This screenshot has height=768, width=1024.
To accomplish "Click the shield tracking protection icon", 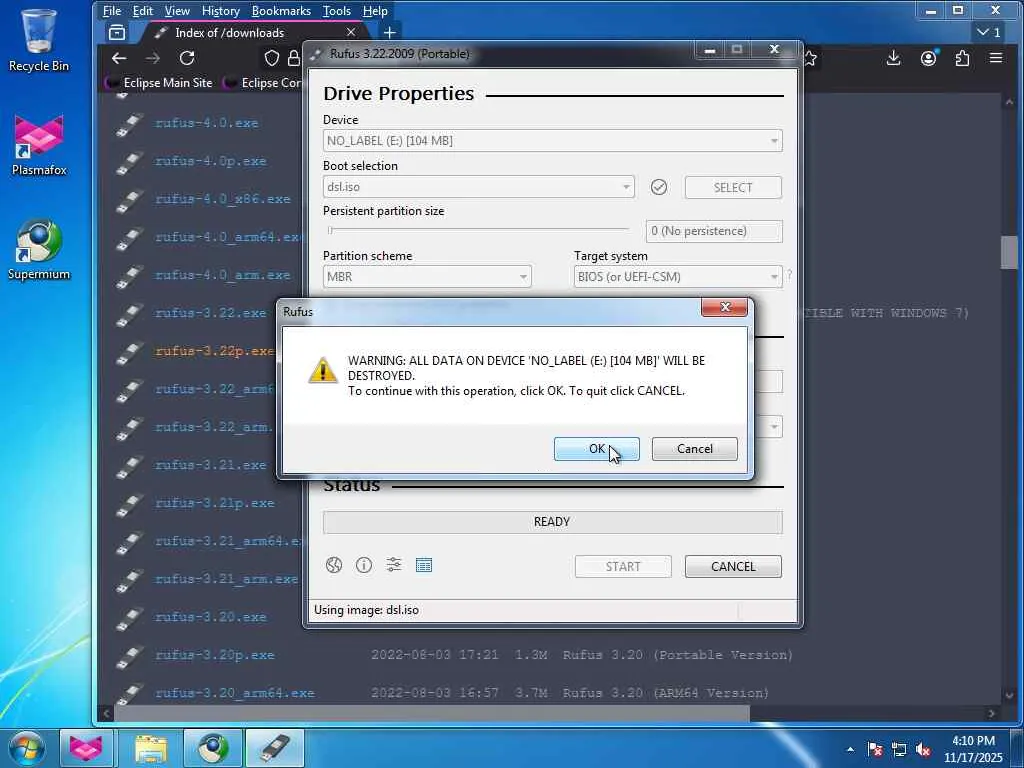I will click(x=272, y=58).
